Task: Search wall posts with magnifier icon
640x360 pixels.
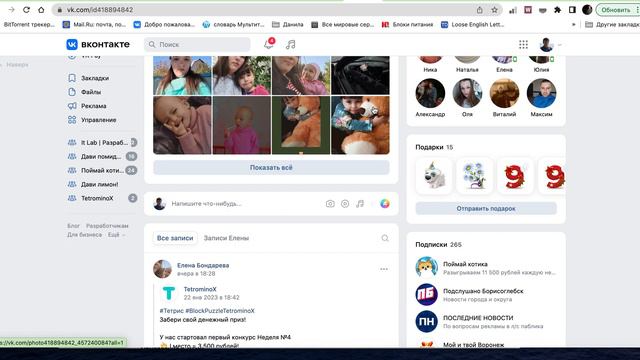Action: click(385, 238)
